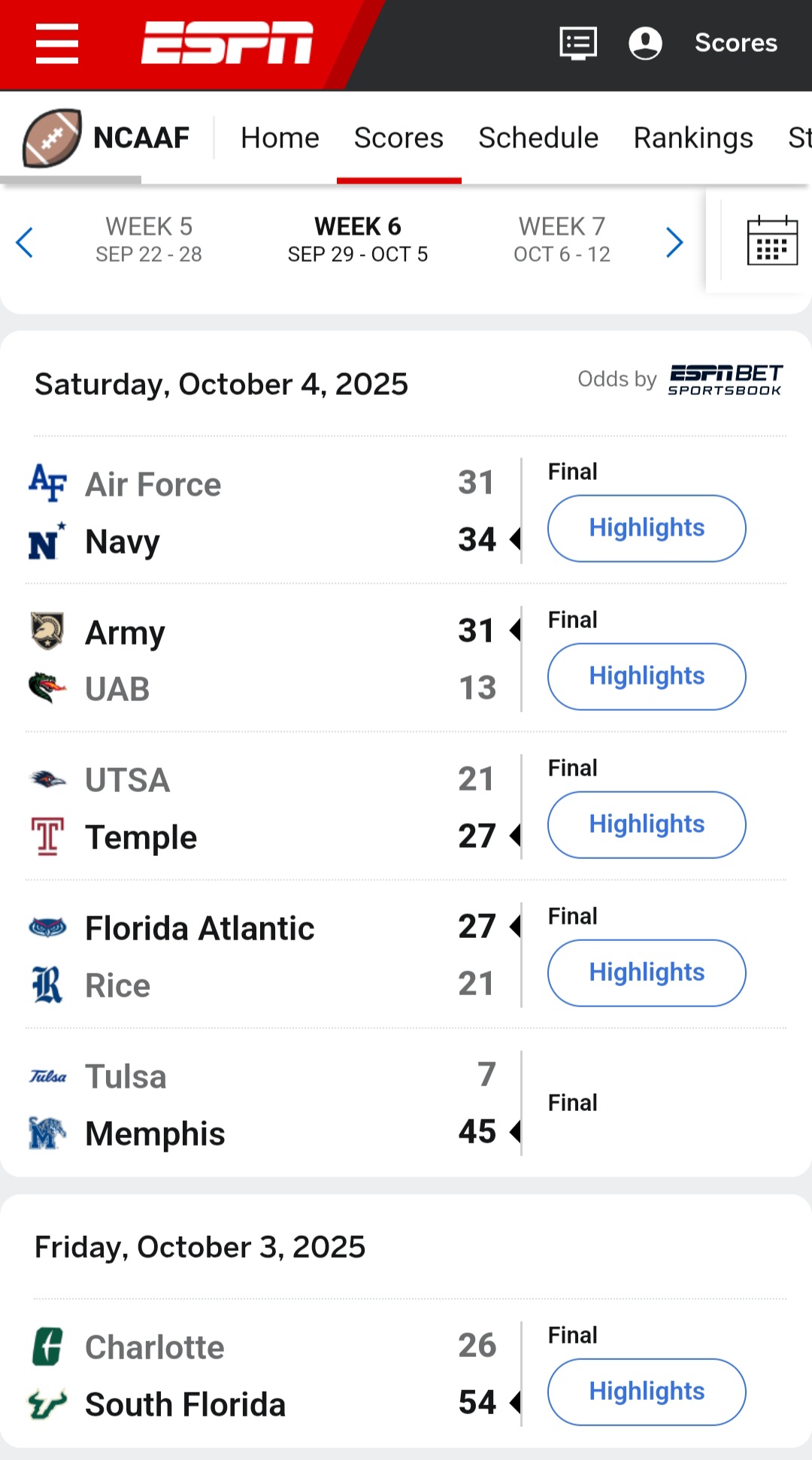812x1460 pixels.
Task: Open the calendar date picker
Action: 772,241
